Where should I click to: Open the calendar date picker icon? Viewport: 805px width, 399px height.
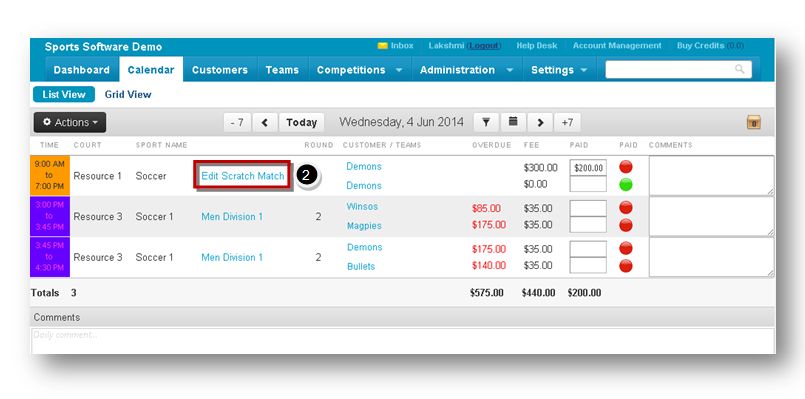[512, 122]
